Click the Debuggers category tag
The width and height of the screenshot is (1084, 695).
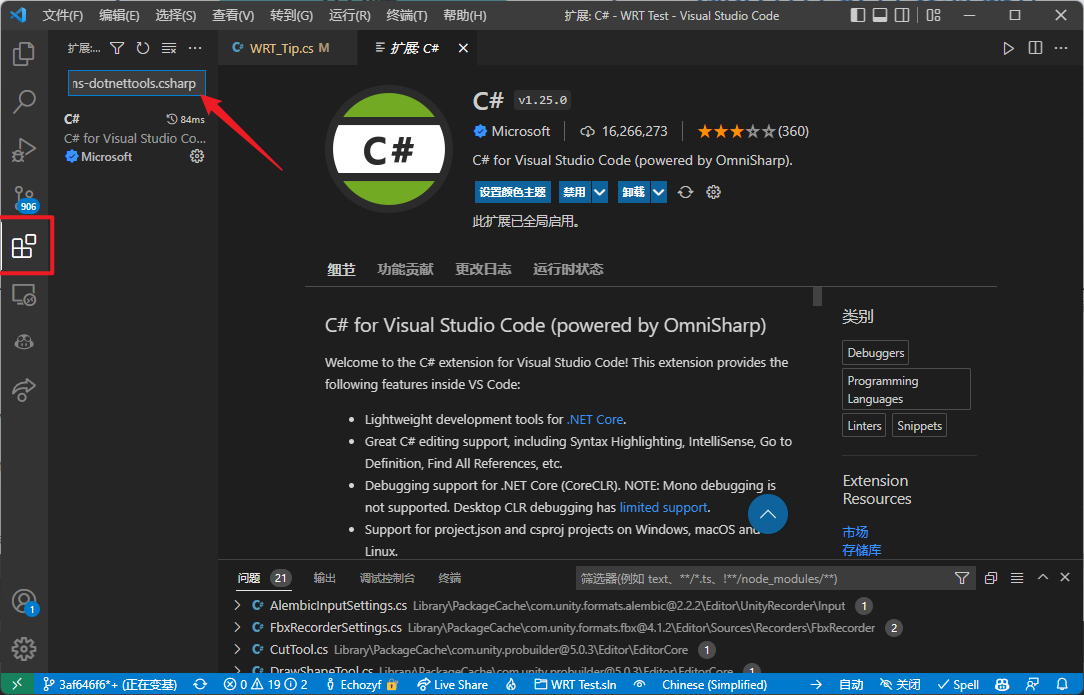tap(875, 353)
